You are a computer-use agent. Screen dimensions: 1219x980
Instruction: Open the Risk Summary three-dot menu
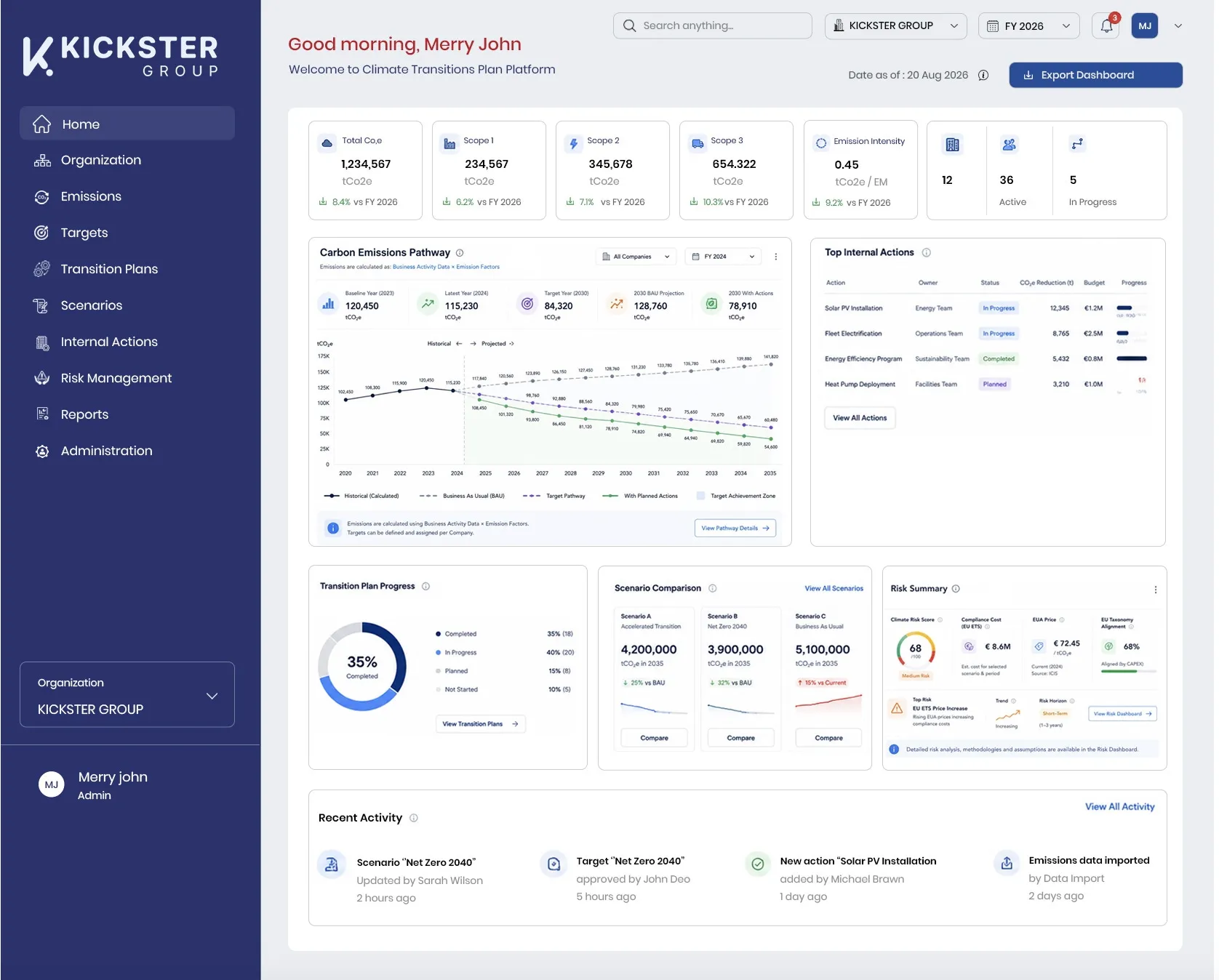[x=1156, y=590]
